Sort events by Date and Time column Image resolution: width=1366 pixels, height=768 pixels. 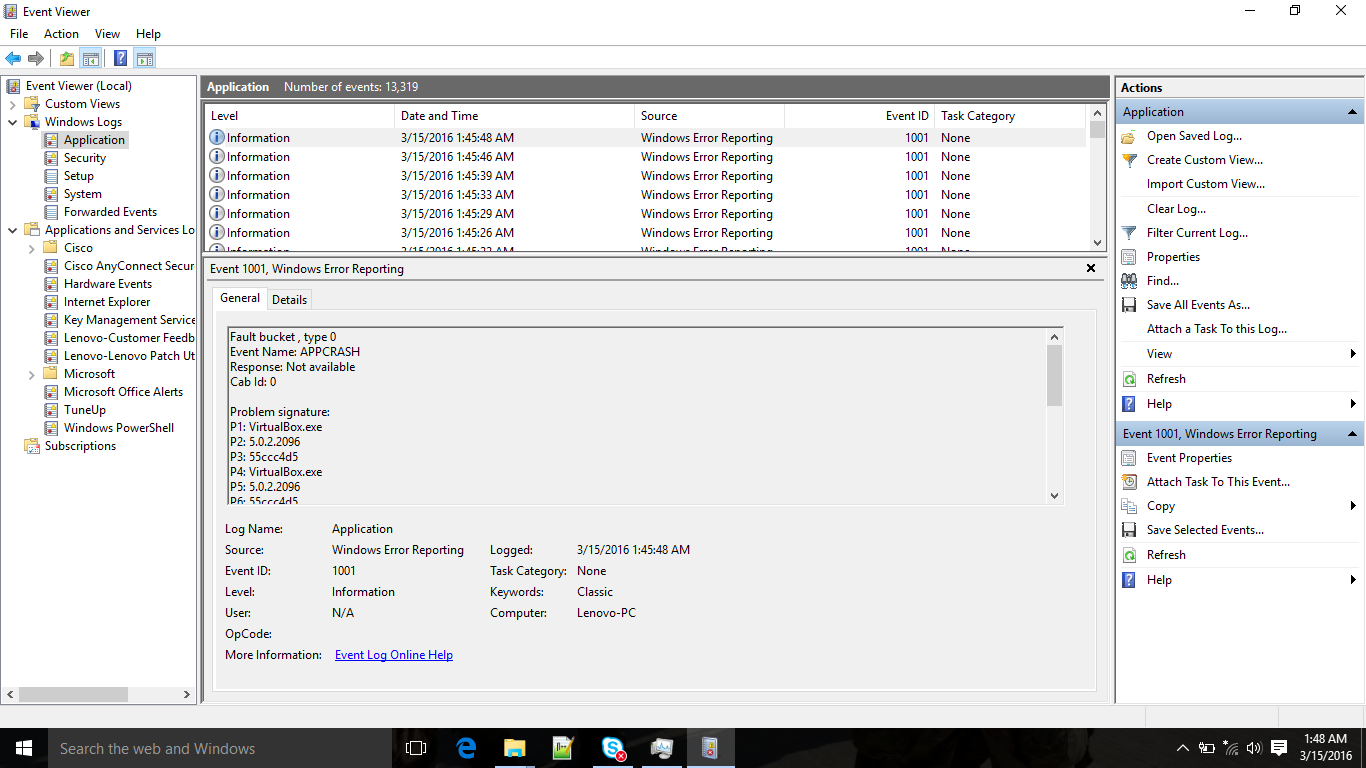[x=514, y=116]
